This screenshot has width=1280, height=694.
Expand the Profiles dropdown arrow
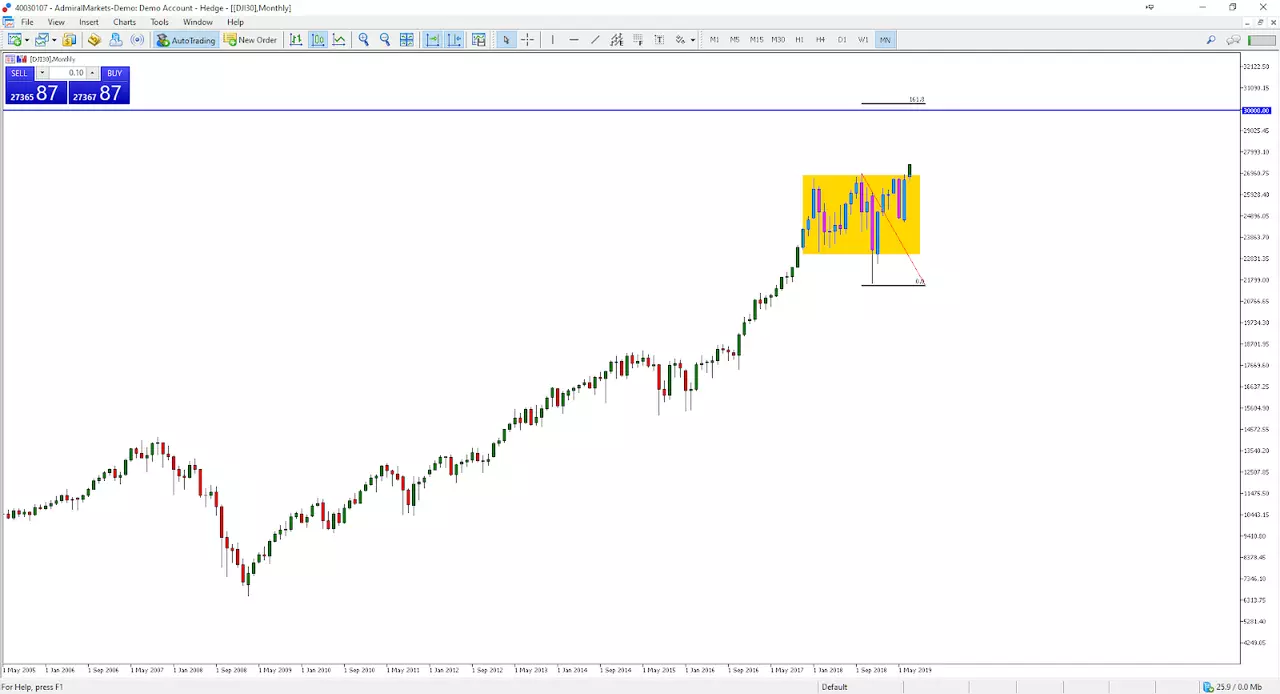click(53, 40)
